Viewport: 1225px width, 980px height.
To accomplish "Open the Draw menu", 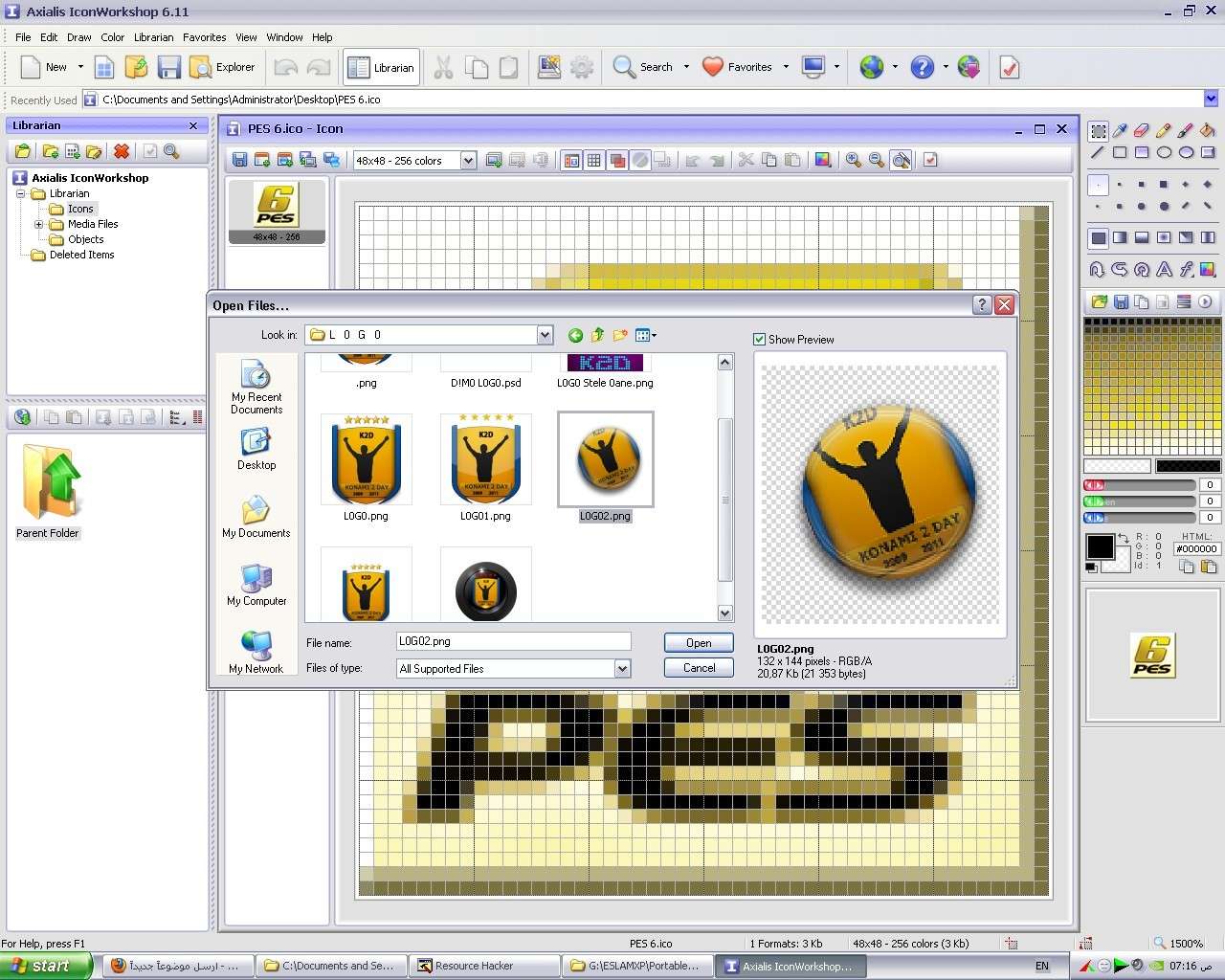I will [79, 37].
